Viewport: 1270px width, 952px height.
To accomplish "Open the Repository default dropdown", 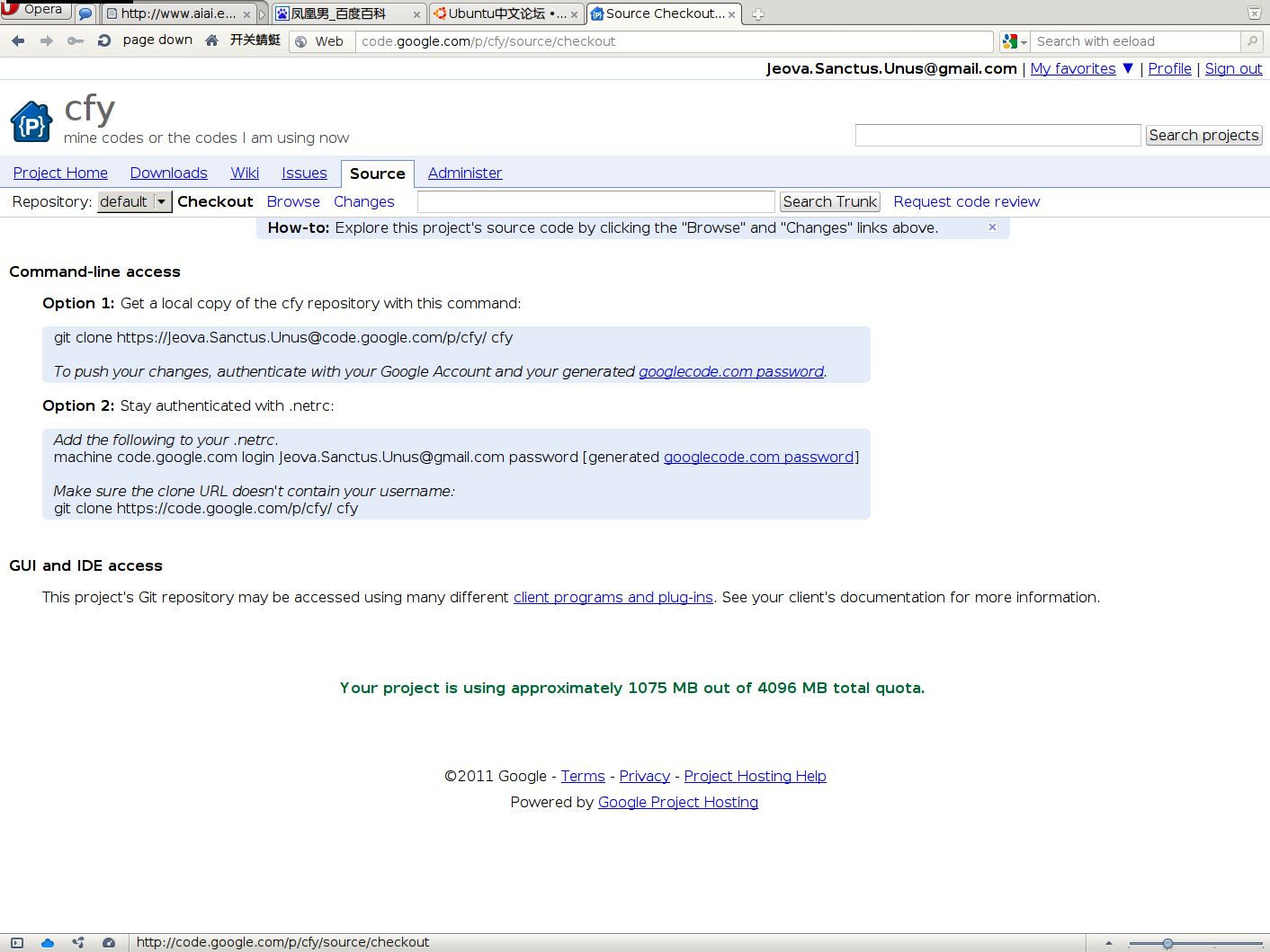I will pos(134,202).
